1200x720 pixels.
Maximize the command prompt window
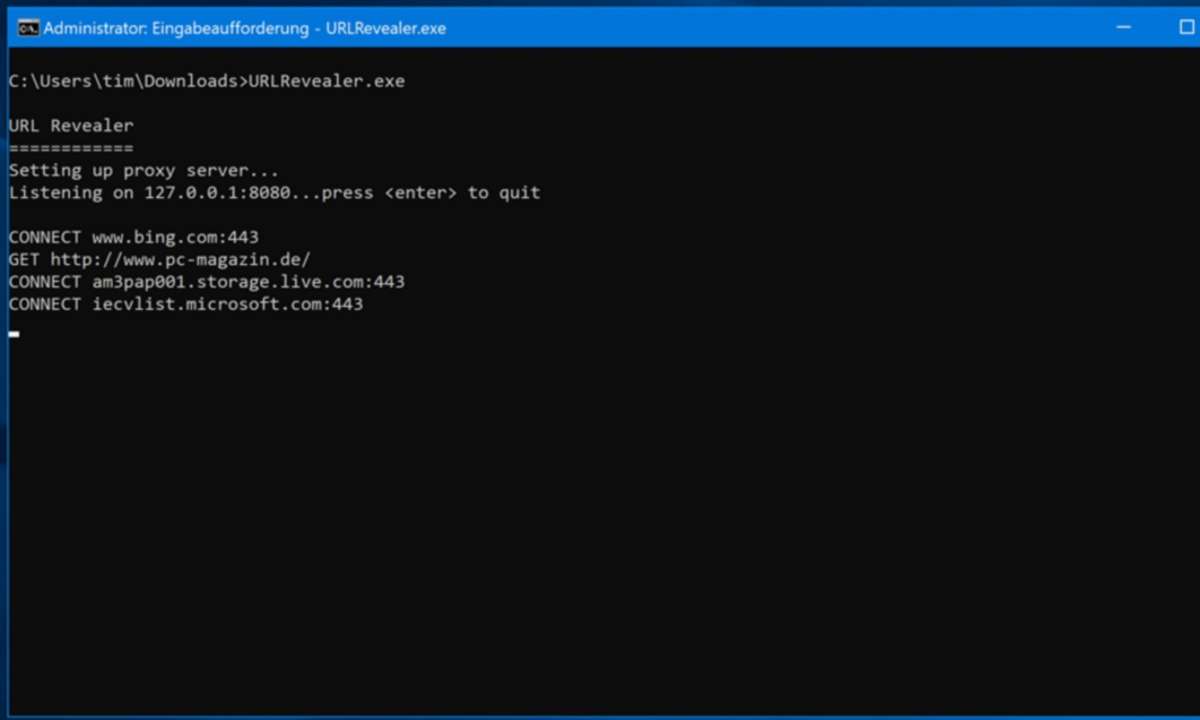point(1187,28)
